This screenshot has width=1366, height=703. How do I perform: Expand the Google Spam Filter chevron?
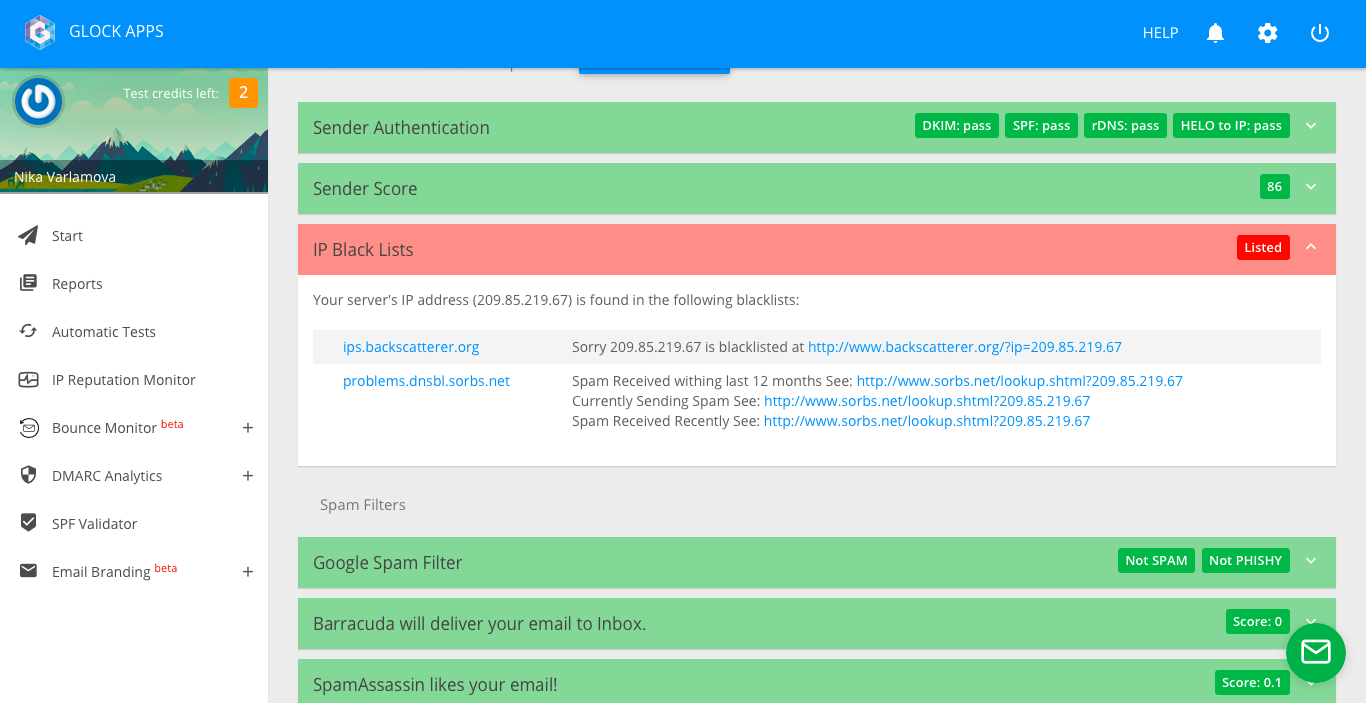(1311, 561)
